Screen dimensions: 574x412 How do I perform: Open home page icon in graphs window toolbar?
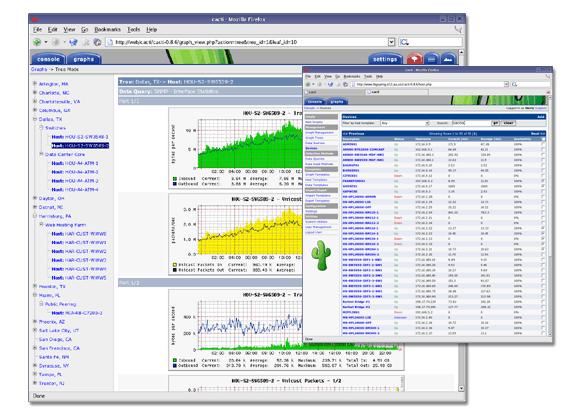point(97,42)
